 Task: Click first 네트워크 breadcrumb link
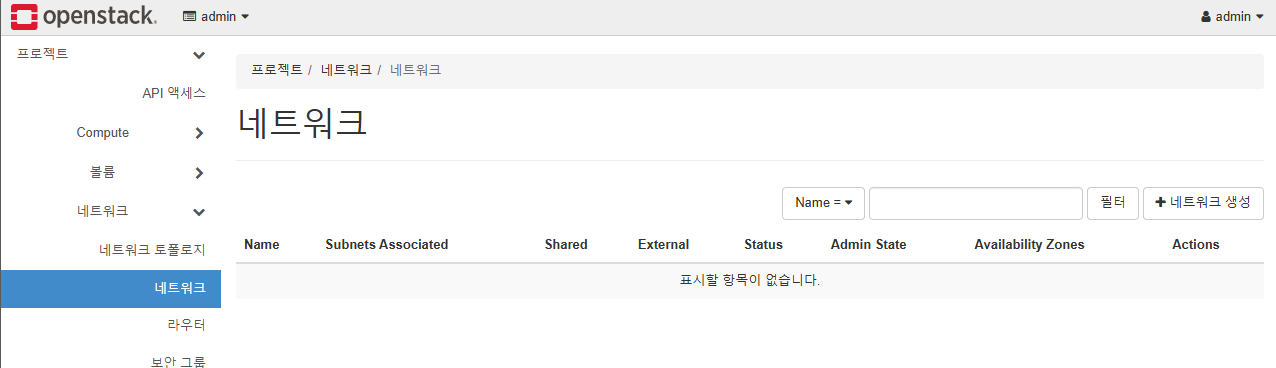(x=346, y=70)
